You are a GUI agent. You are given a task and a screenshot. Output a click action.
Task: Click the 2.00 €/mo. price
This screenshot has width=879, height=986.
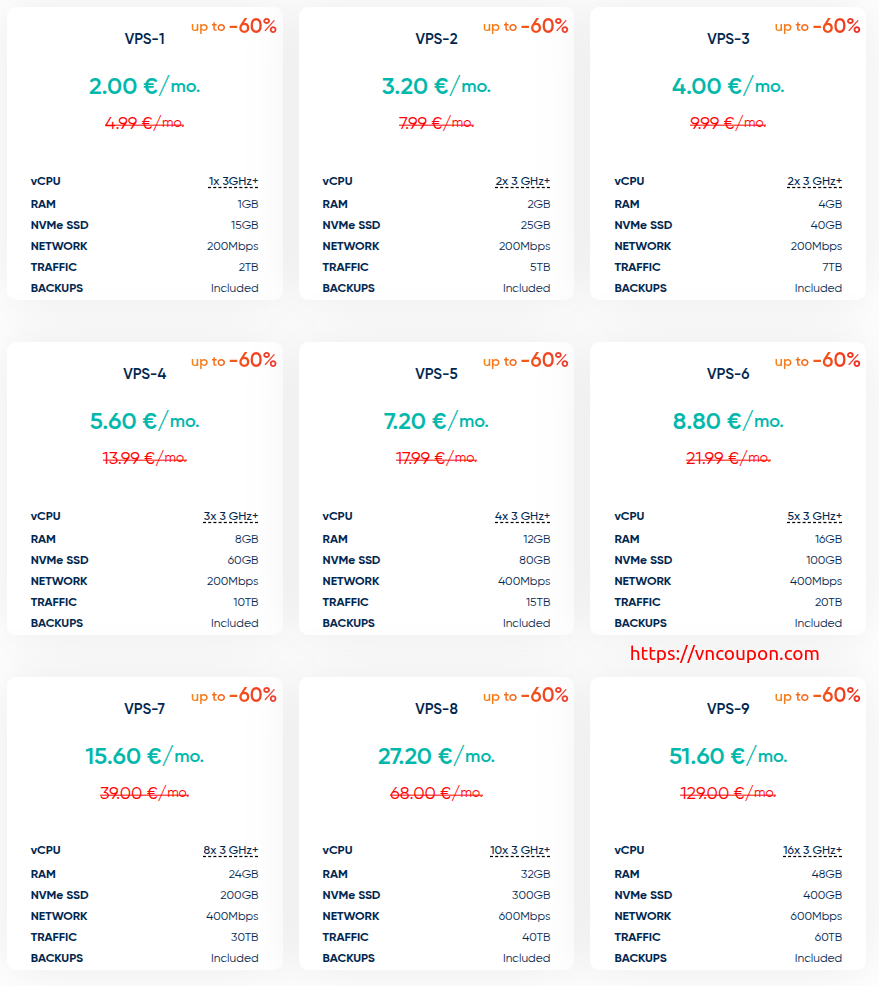tap(144, 86)
